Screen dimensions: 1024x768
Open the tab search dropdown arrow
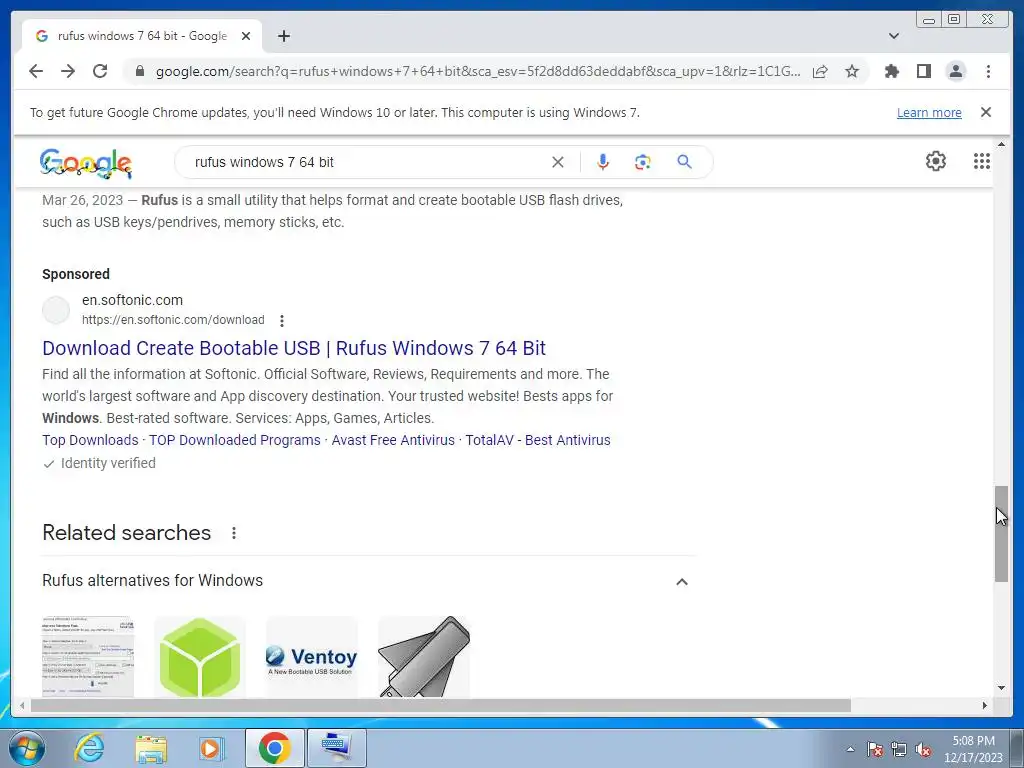pyautogui.click(x=894, y=36)
